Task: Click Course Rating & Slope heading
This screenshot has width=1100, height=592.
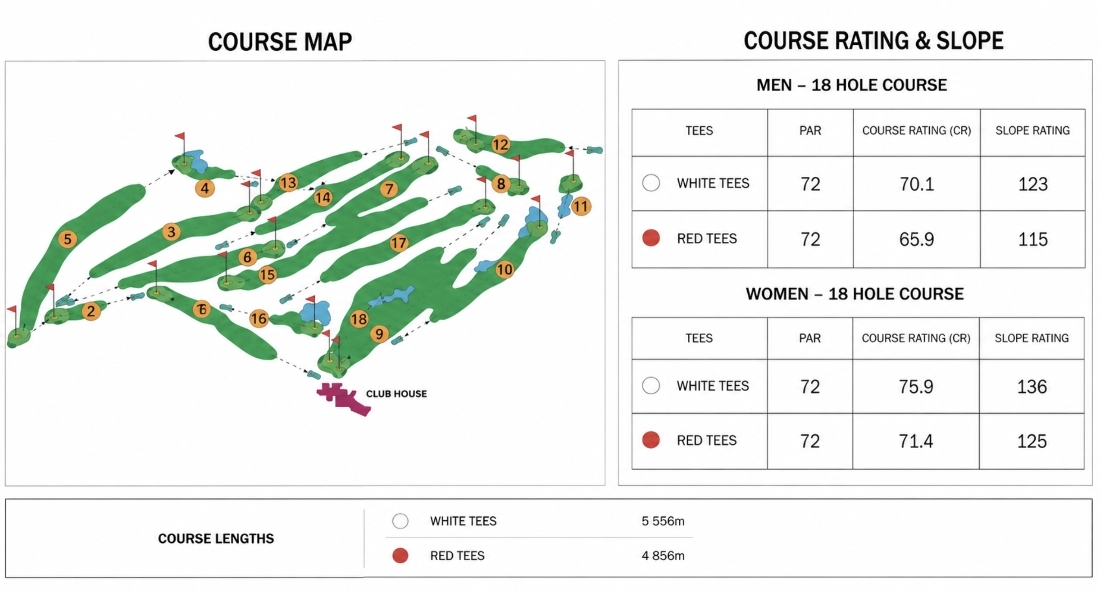Action: coord(873,41)
